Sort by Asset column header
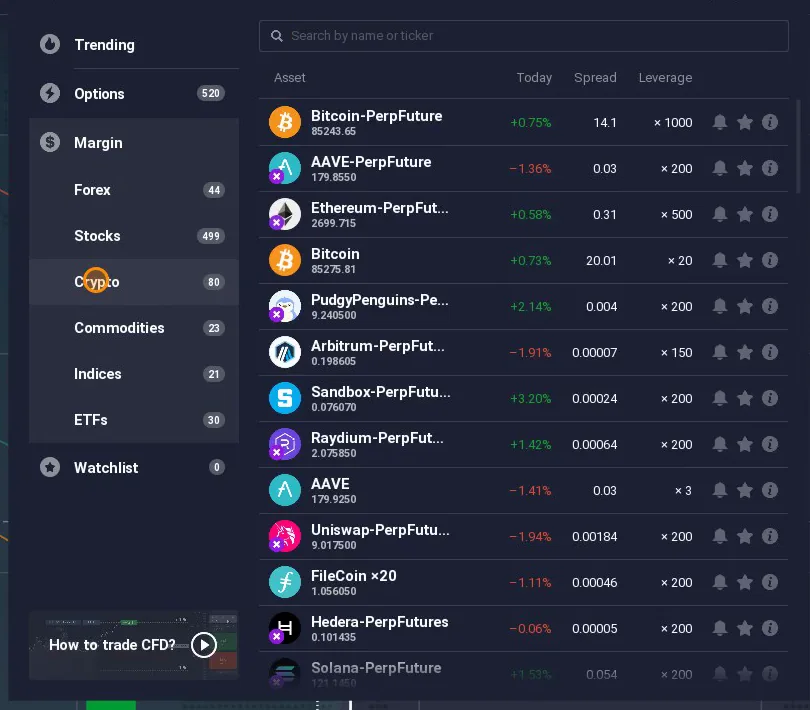810x710 pixels. coord(289,78)
